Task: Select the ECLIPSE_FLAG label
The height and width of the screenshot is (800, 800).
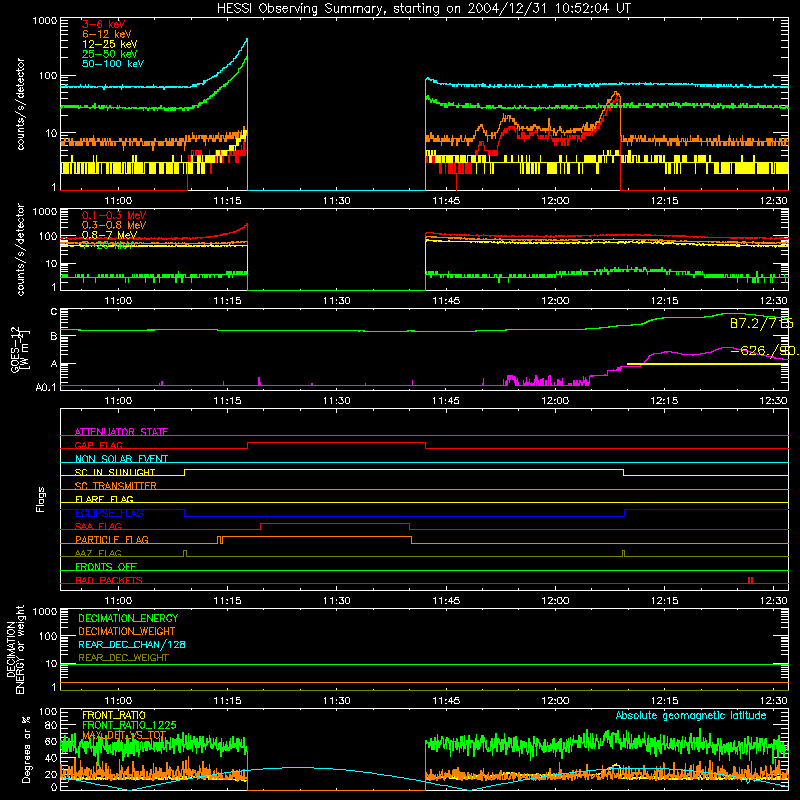Action: (109, 513)
